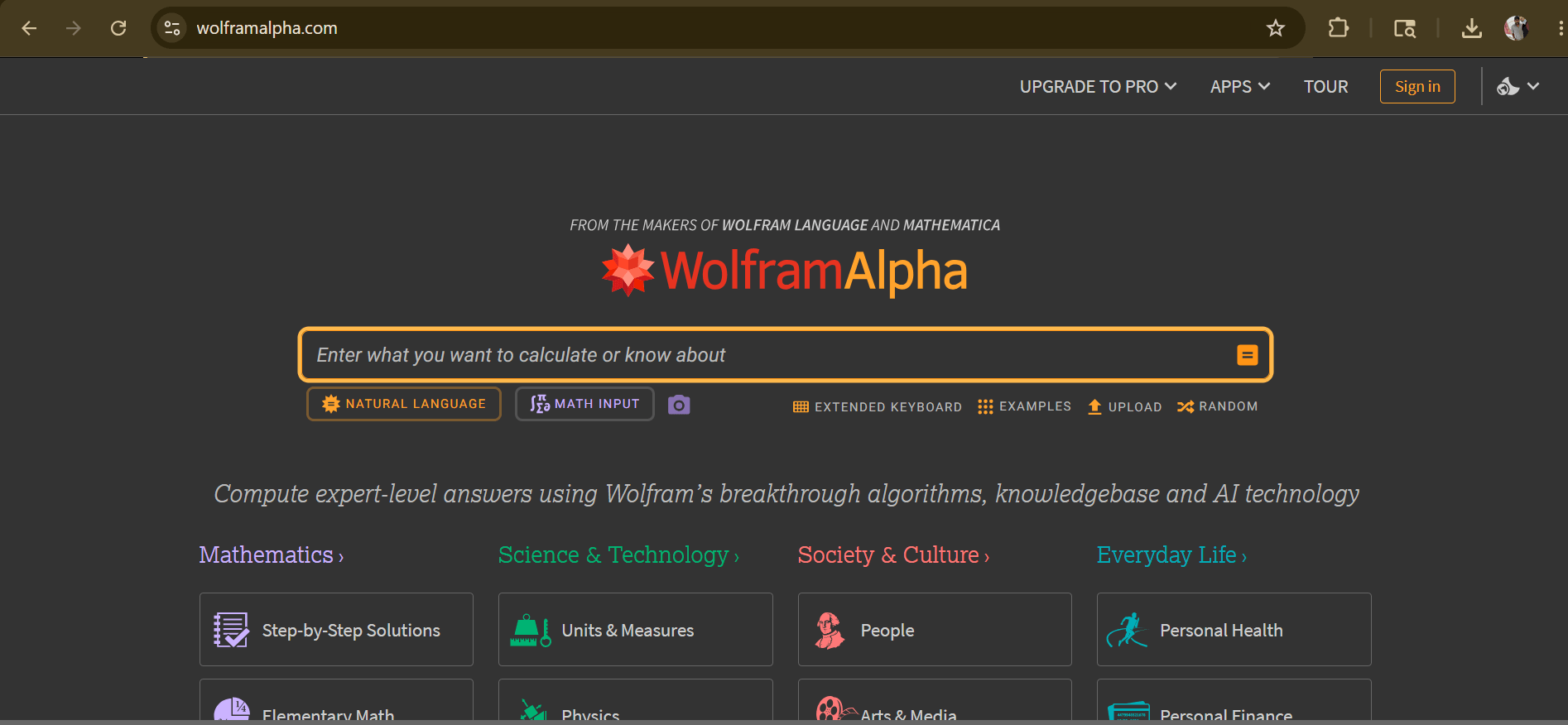1568x725 pixels.
Task: Expand the Apps dropdown menu
Action: point(1240,87)
